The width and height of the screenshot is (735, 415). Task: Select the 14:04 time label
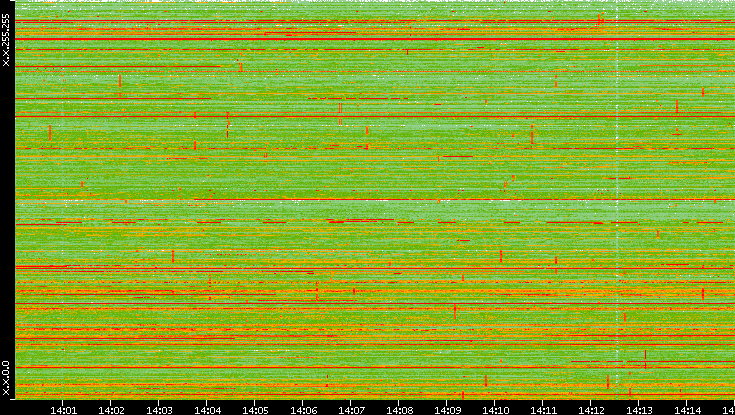click(x=207, y=410)
